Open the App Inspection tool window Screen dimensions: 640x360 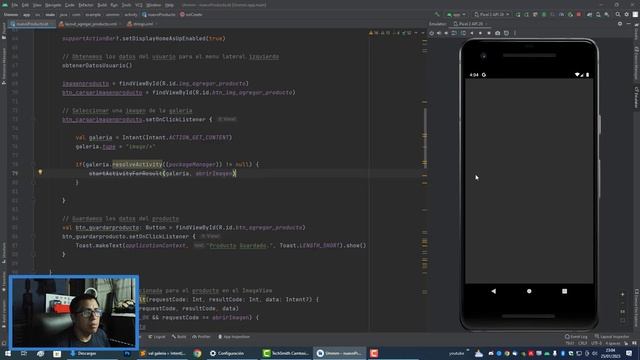coord(234,337)
